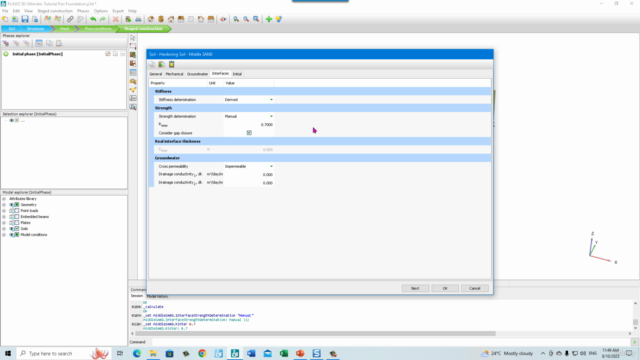Switch to the Groundwater tab

coord(198,74)
